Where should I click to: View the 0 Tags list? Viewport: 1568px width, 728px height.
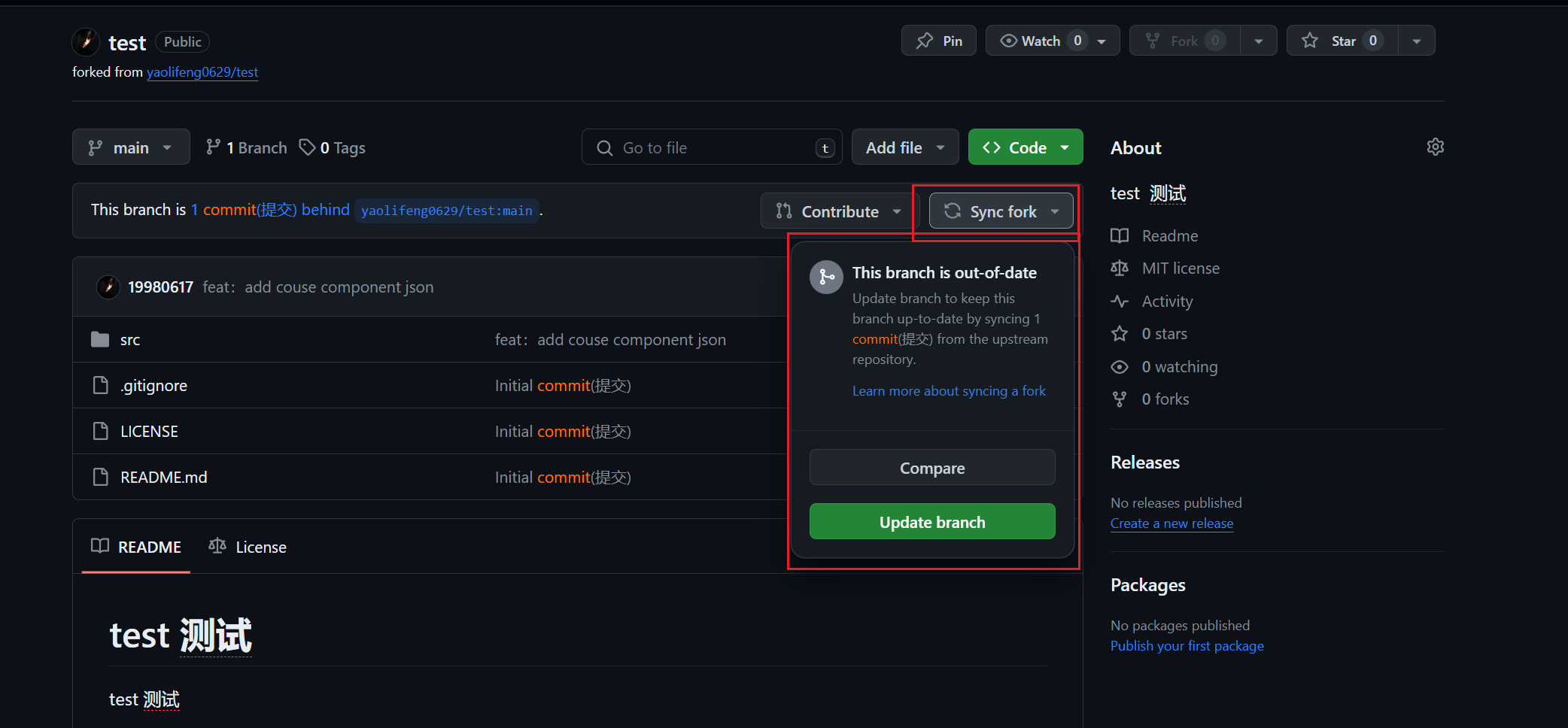coord(332,147)
